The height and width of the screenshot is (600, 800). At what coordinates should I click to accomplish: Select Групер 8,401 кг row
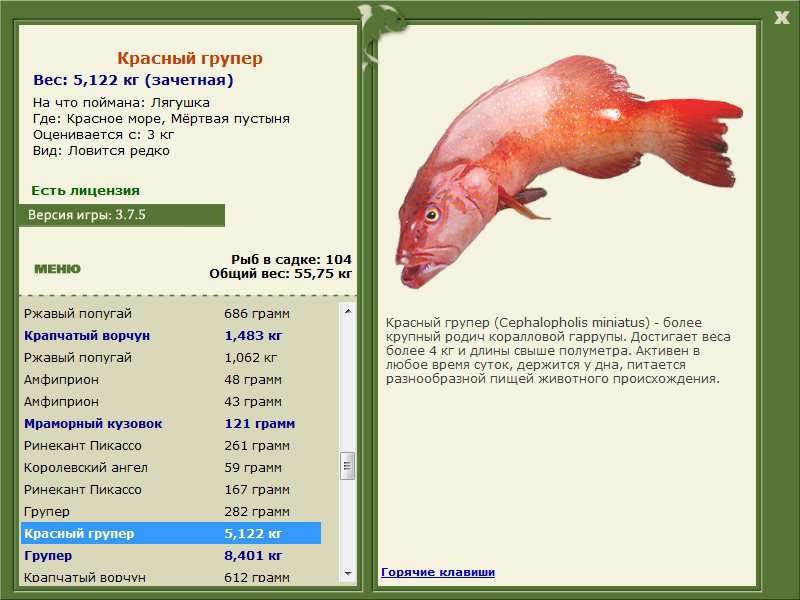click(171, 555)
